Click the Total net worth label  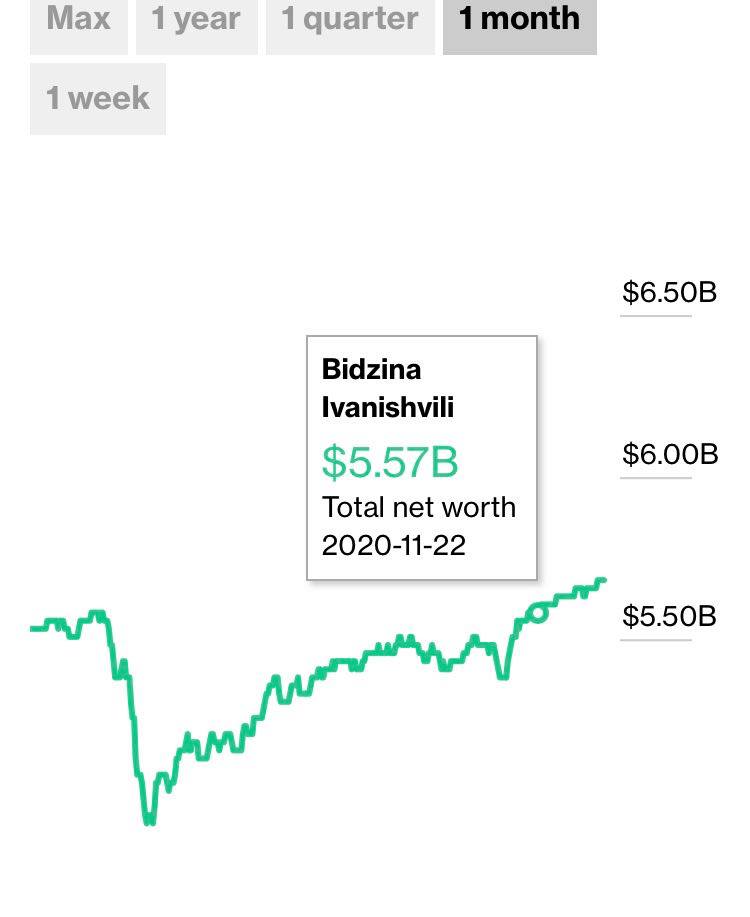tap(419, 507)
